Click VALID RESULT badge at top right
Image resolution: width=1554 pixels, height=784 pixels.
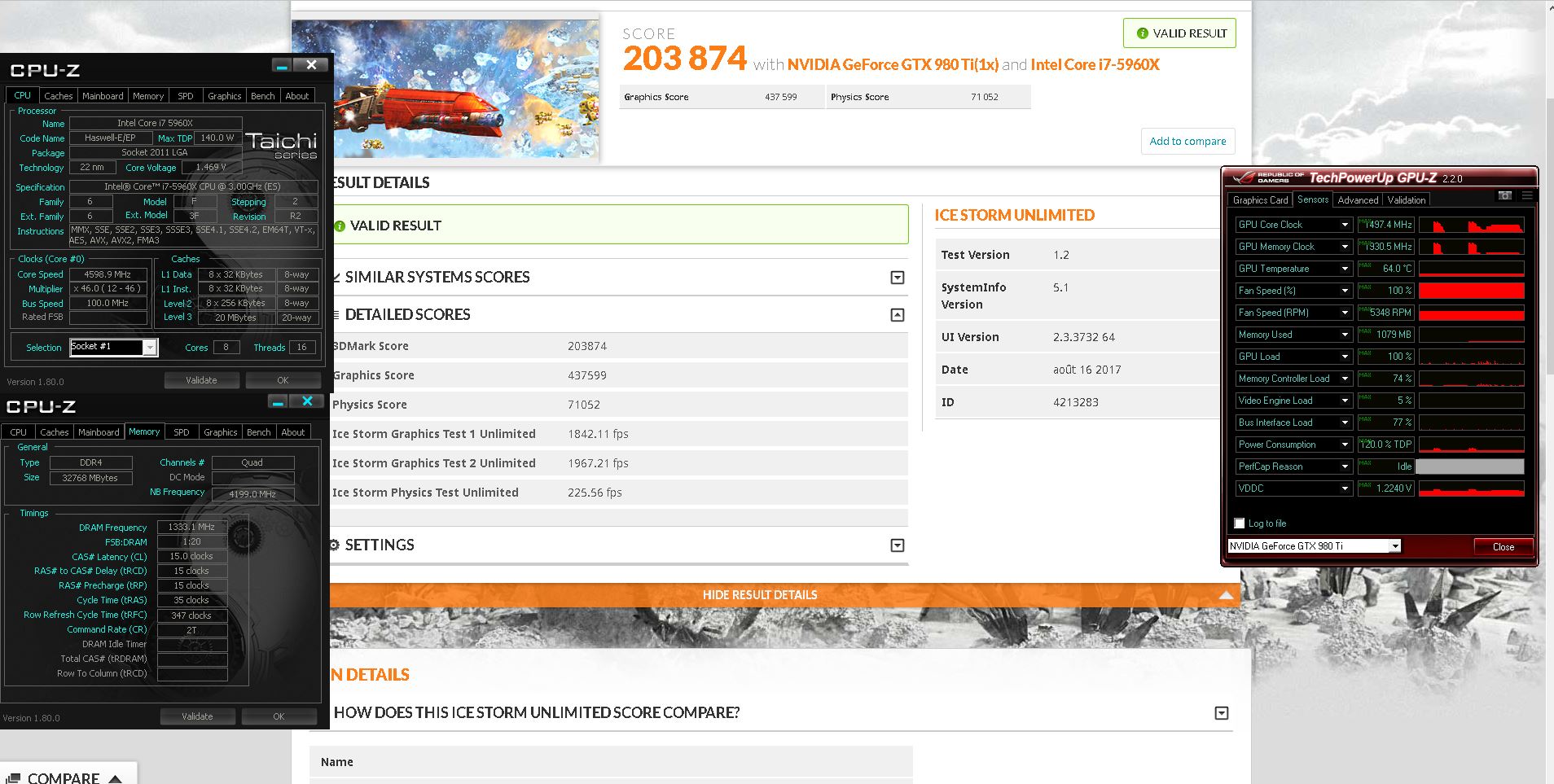coord(1179,33)
